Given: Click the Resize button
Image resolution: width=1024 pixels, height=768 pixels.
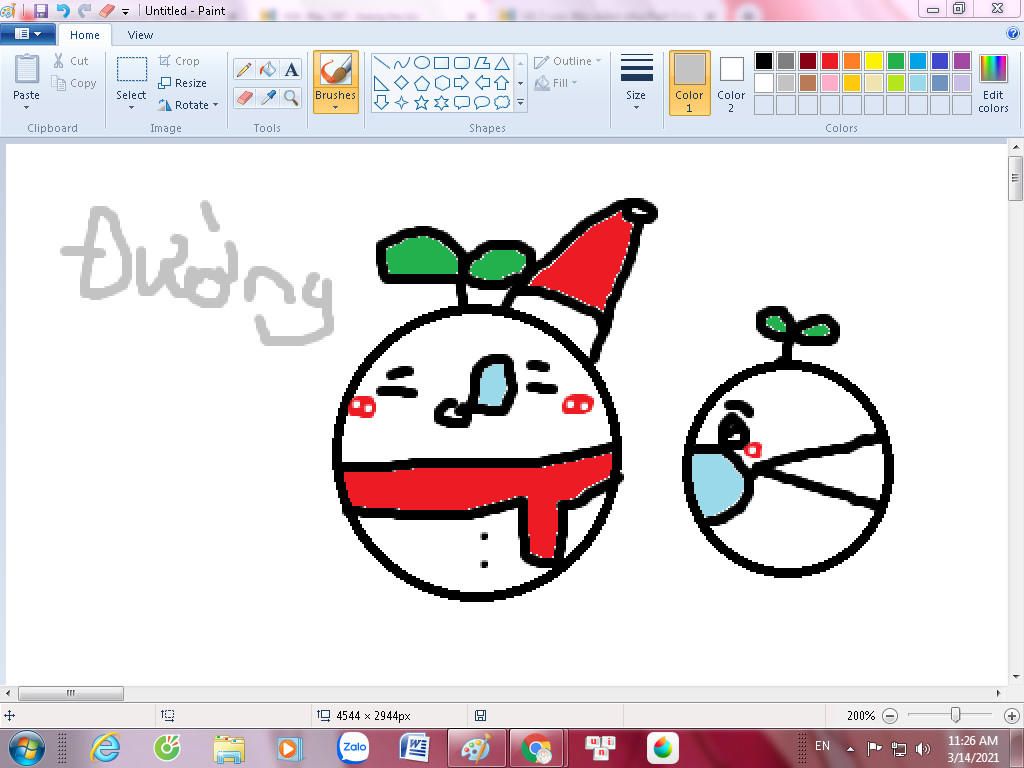Looking at the screenshot, I should [x=182, y=84].
